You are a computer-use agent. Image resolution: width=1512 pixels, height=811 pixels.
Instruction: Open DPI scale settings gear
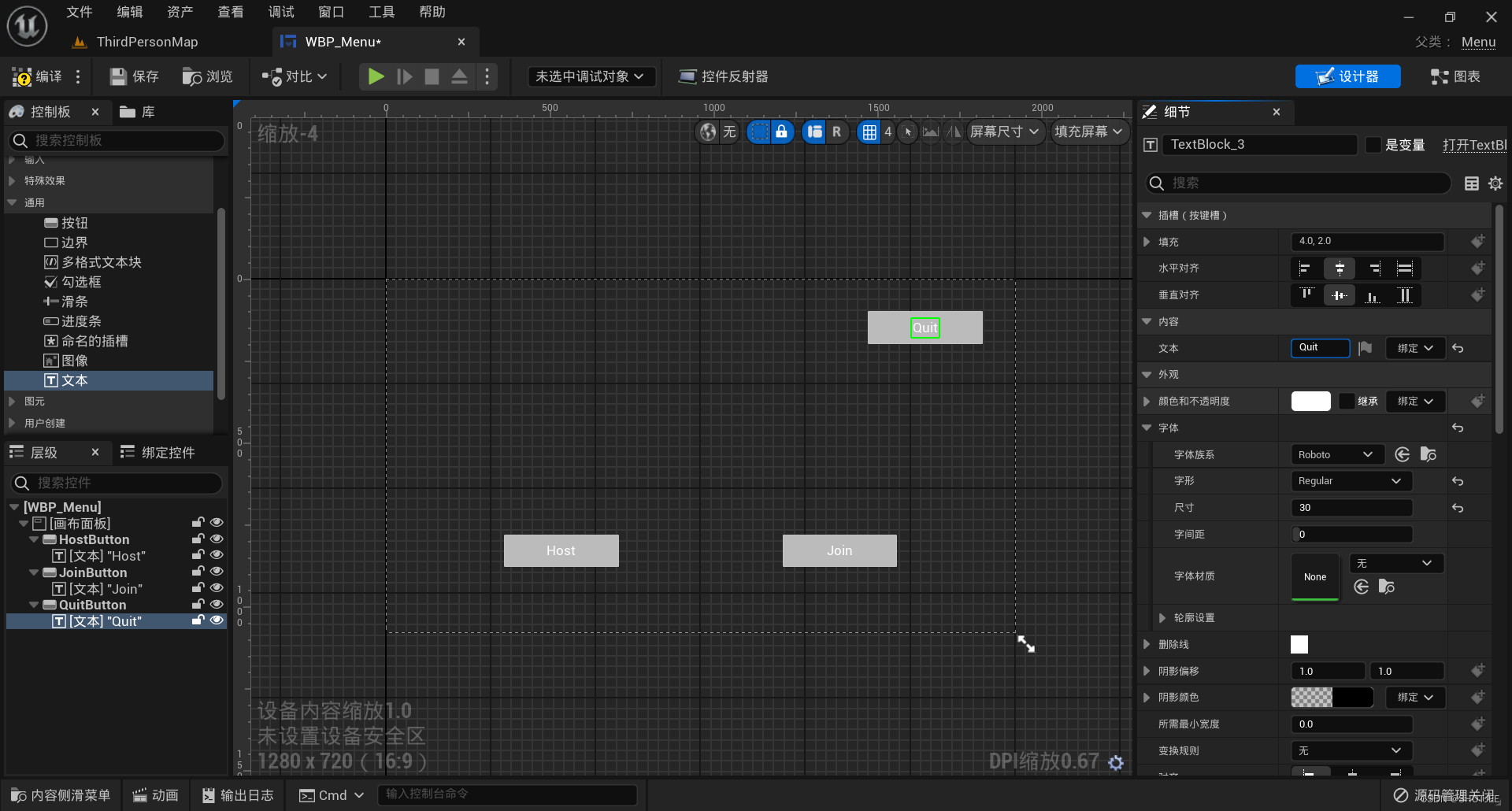1116,762
